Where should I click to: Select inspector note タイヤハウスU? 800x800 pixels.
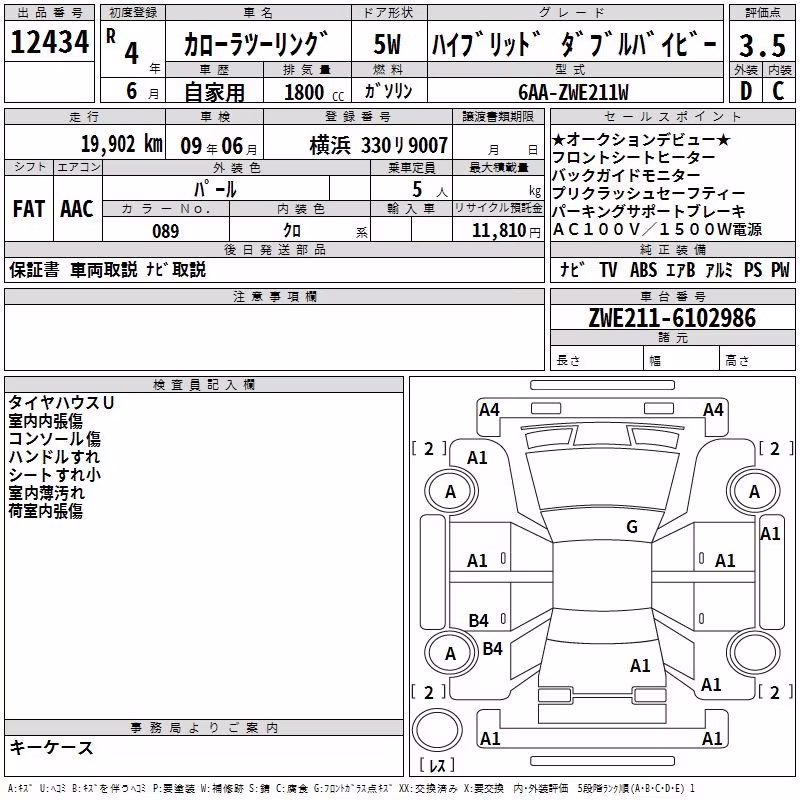pyautogui.click(x=61, y=403)
